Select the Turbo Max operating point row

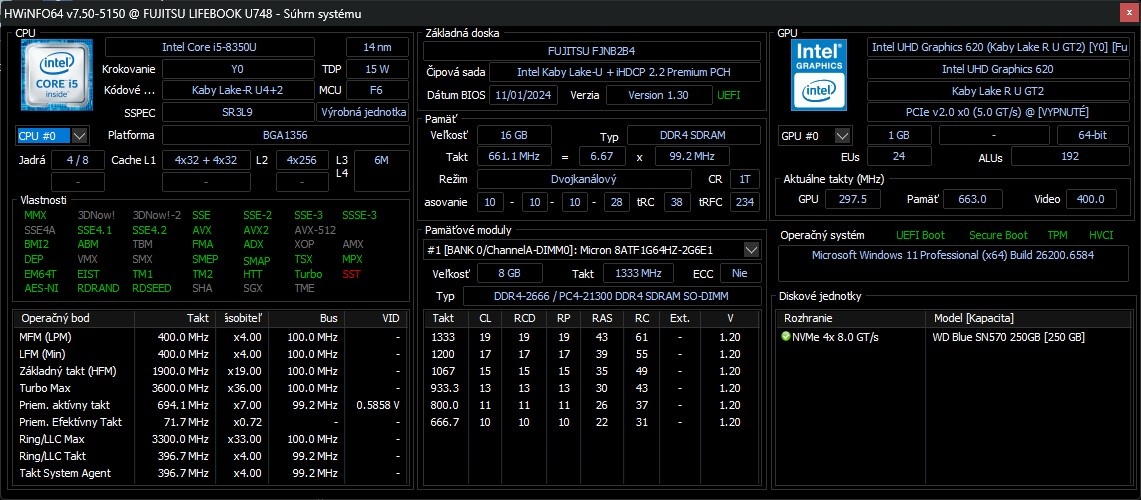click(x=210, y=387)
